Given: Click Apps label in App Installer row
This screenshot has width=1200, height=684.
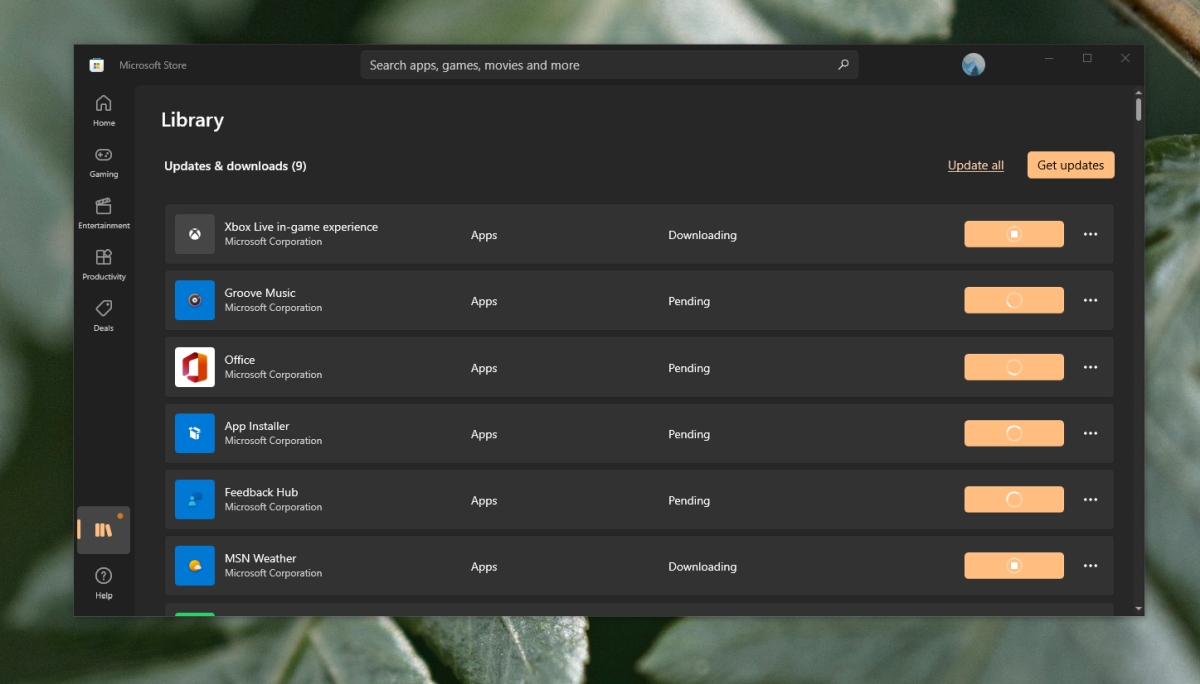Looking at the screenshot, I should [484, 434].
